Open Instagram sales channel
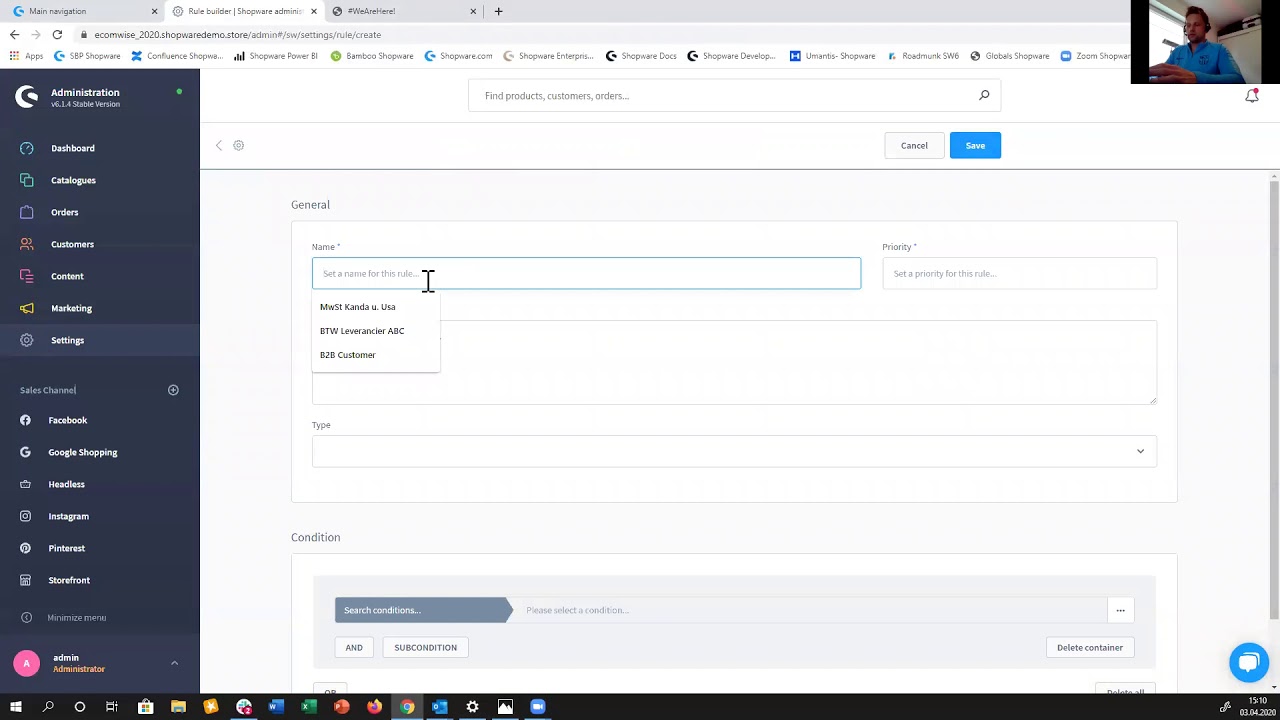Image resolution: width=1280 pixels, height=720 pixels. coord(68,516)
